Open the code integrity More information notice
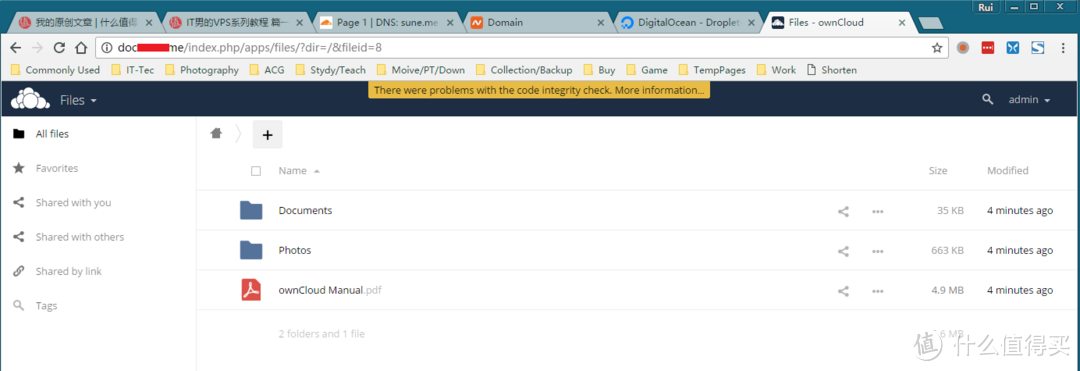This screenshot has width=1080, height=371. [x=539, y=90]
